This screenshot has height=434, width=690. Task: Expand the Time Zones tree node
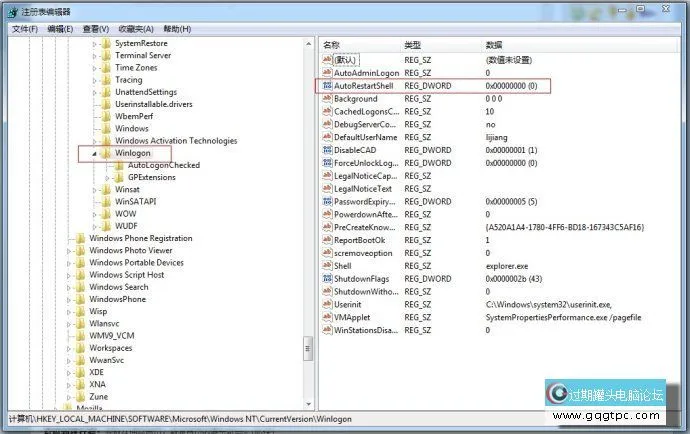pyautogui.click(x=94, y=68)
